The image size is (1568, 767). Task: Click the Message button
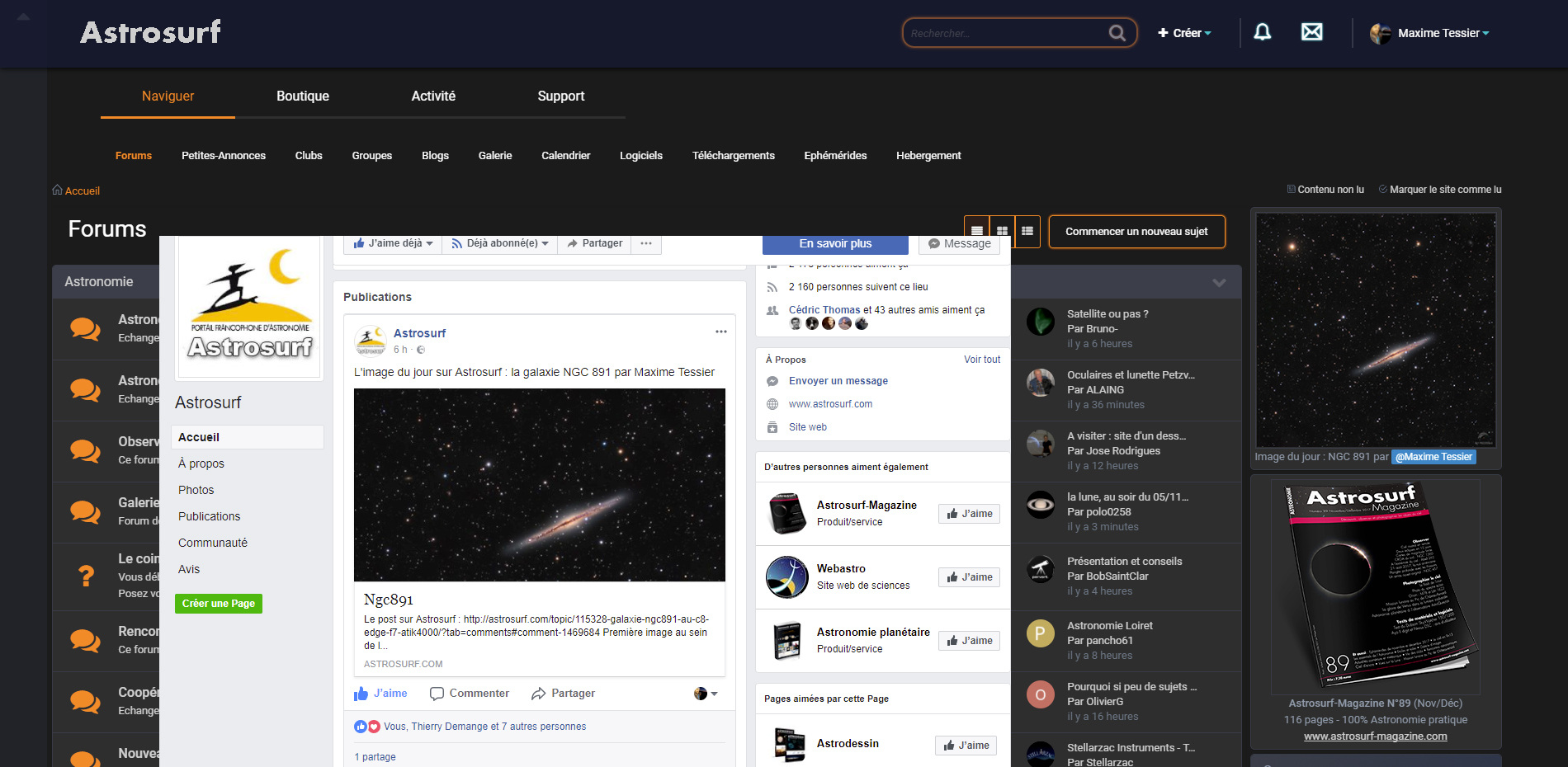[x=960, y=244]
